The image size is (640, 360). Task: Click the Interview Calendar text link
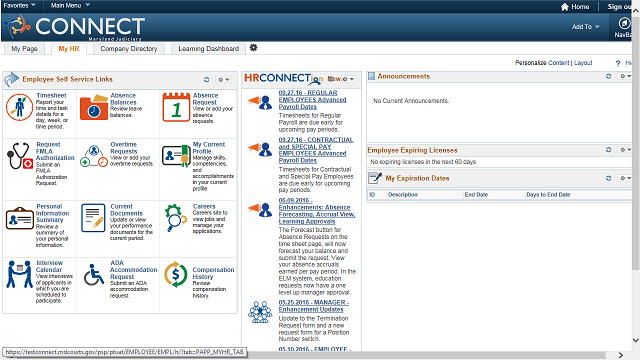coord(49,266)
